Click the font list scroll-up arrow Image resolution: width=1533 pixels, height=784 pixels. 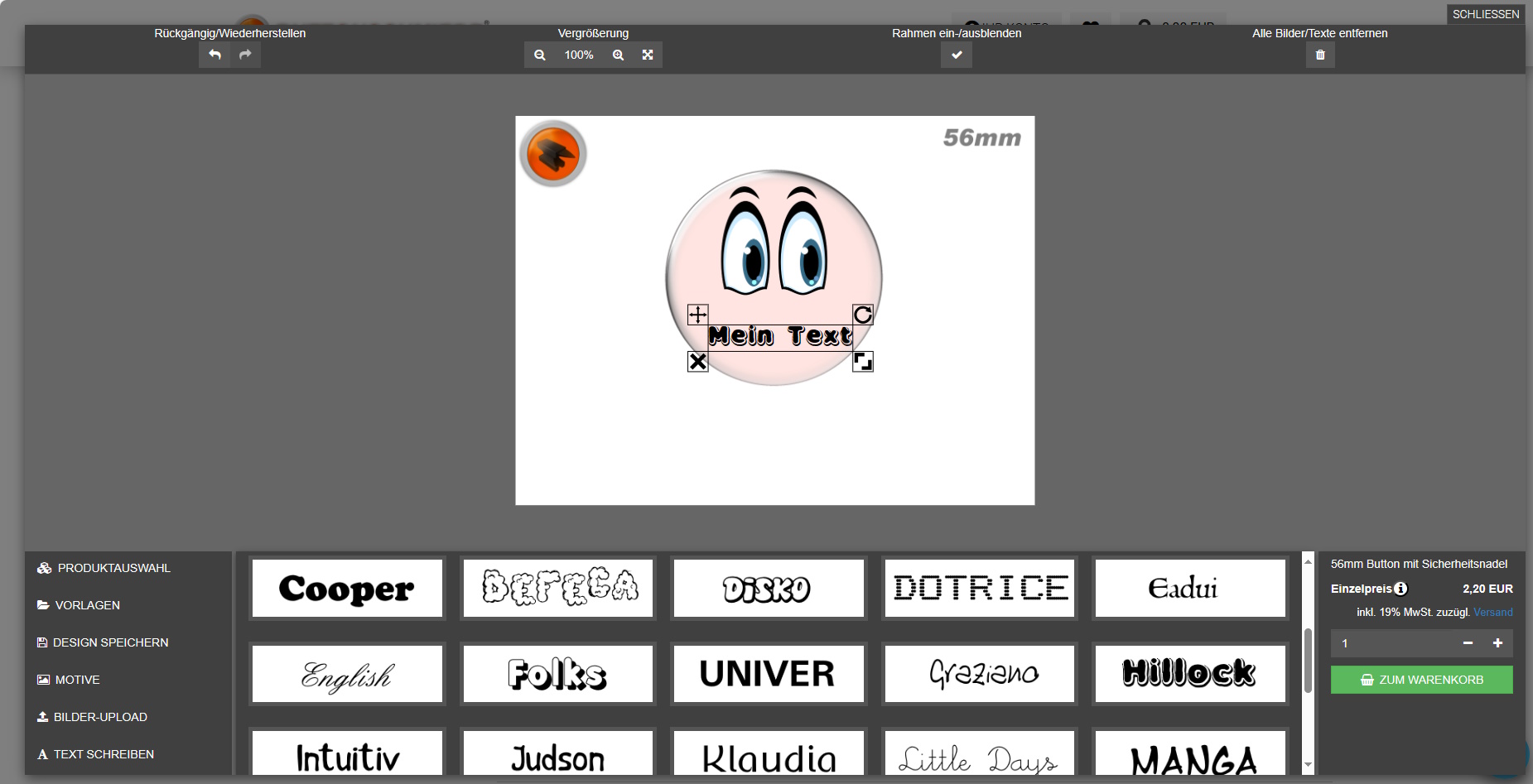coord(1308,561)
